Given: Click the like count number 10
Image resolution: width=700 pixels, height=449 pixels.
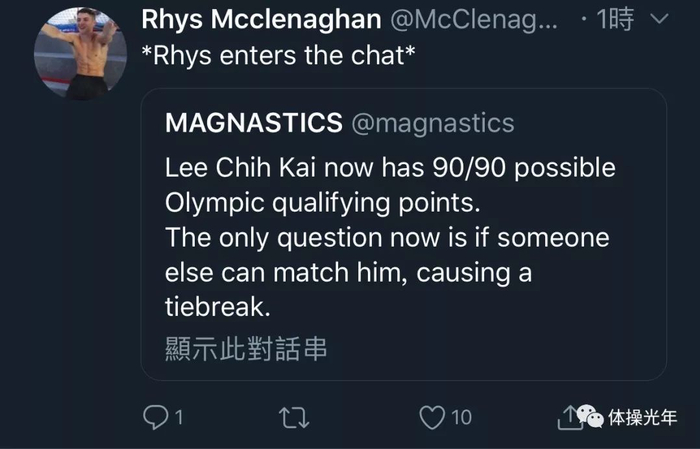Looking at the screenshot, I should 461,416.
